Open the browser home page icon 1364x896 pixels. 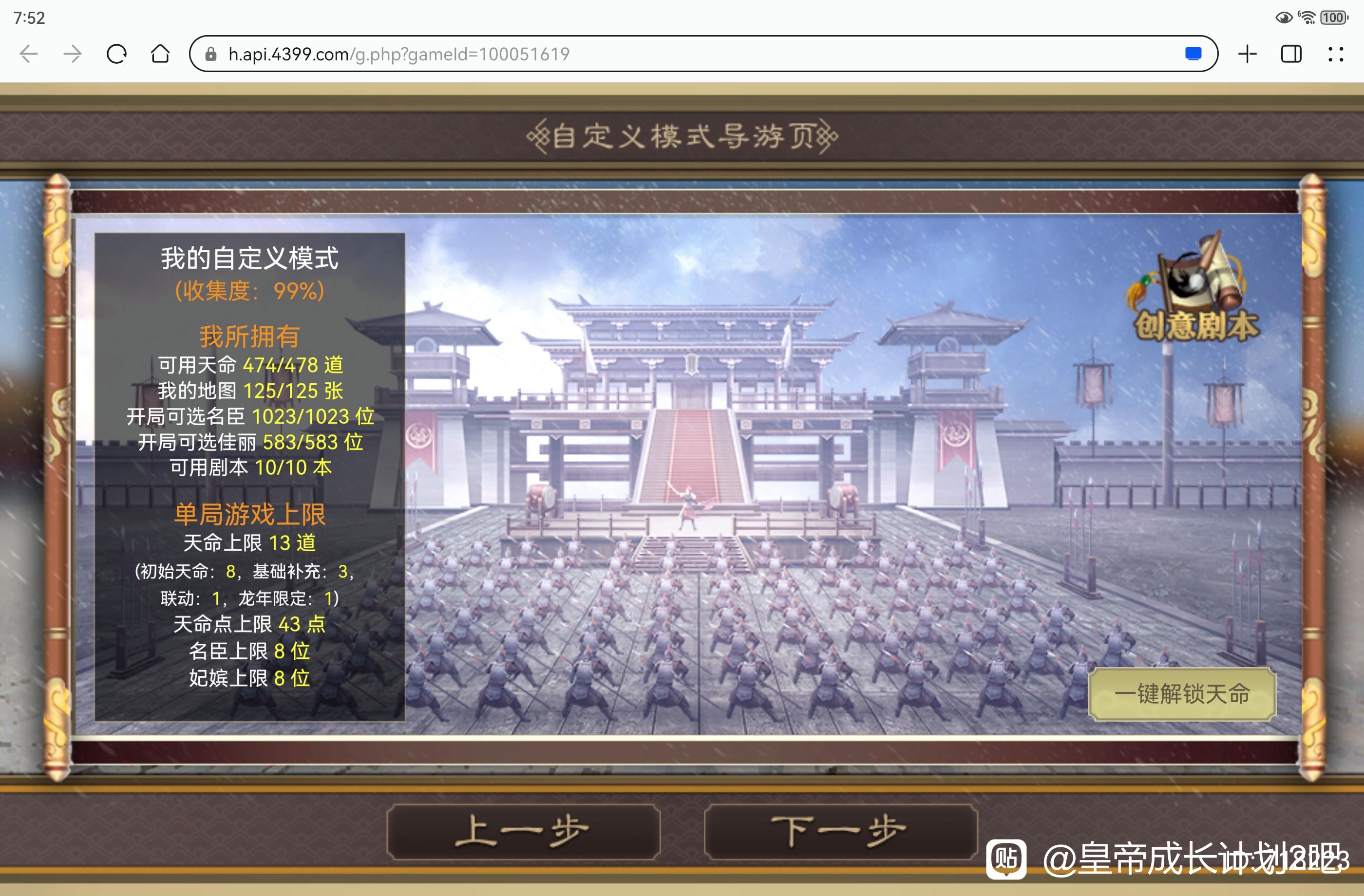point(160,54)
